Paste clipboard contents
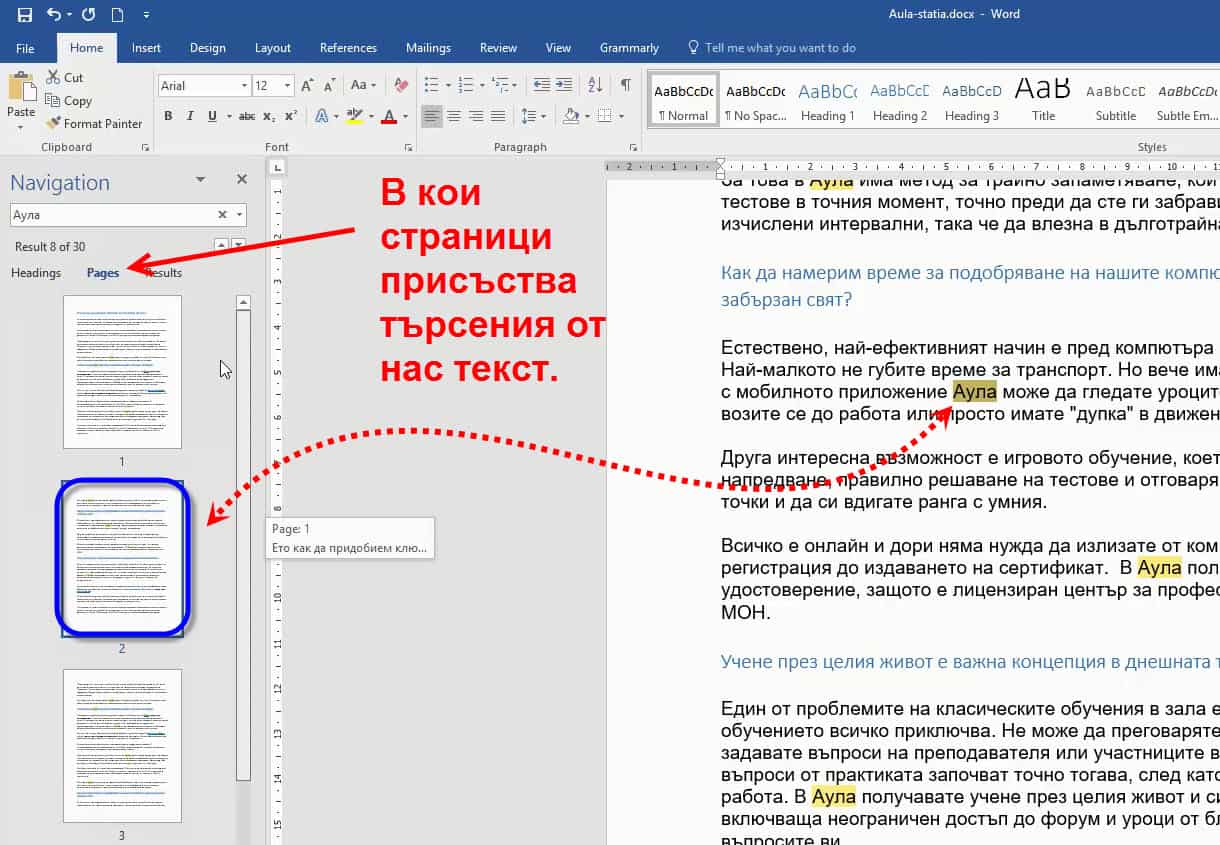Screen dimensions: 1220x845 click(x=21, y=96)
